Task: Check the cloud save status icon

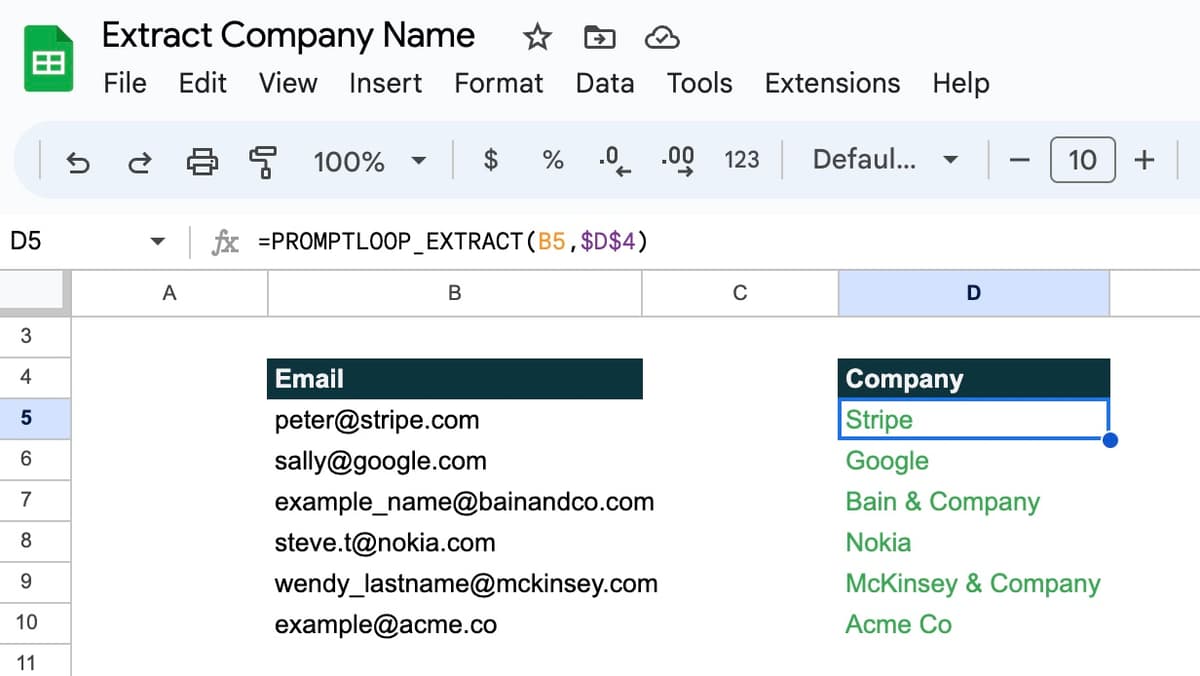Action: click(x=662, y=38)
